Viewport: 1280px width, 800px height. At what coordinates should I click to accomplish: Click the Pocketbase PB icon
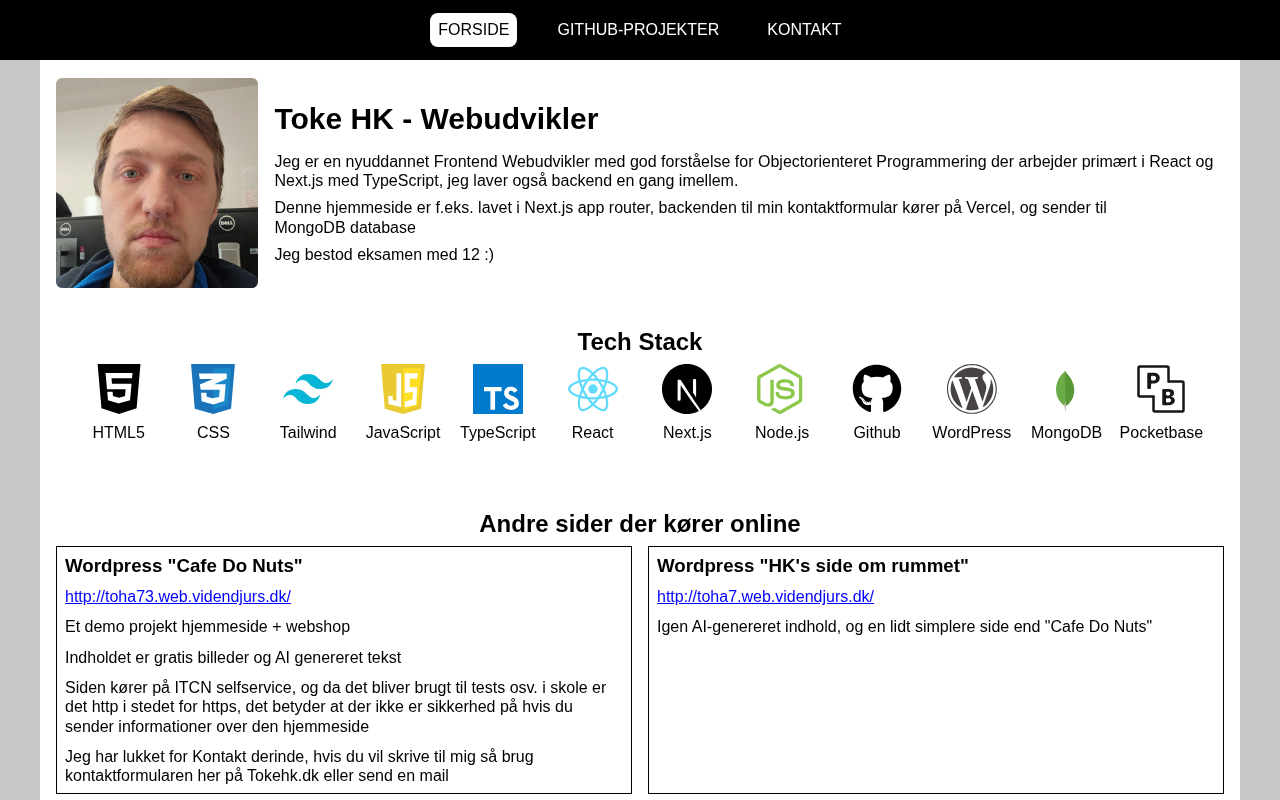pos(1161,389)
